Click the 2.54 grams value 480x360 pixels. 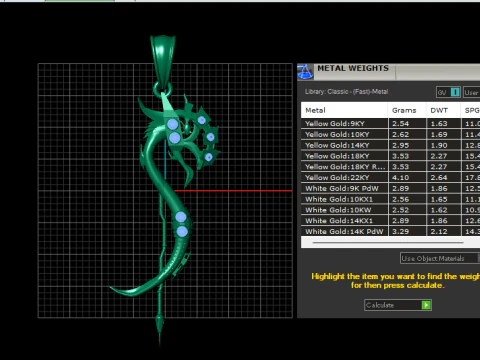(400, 124)
